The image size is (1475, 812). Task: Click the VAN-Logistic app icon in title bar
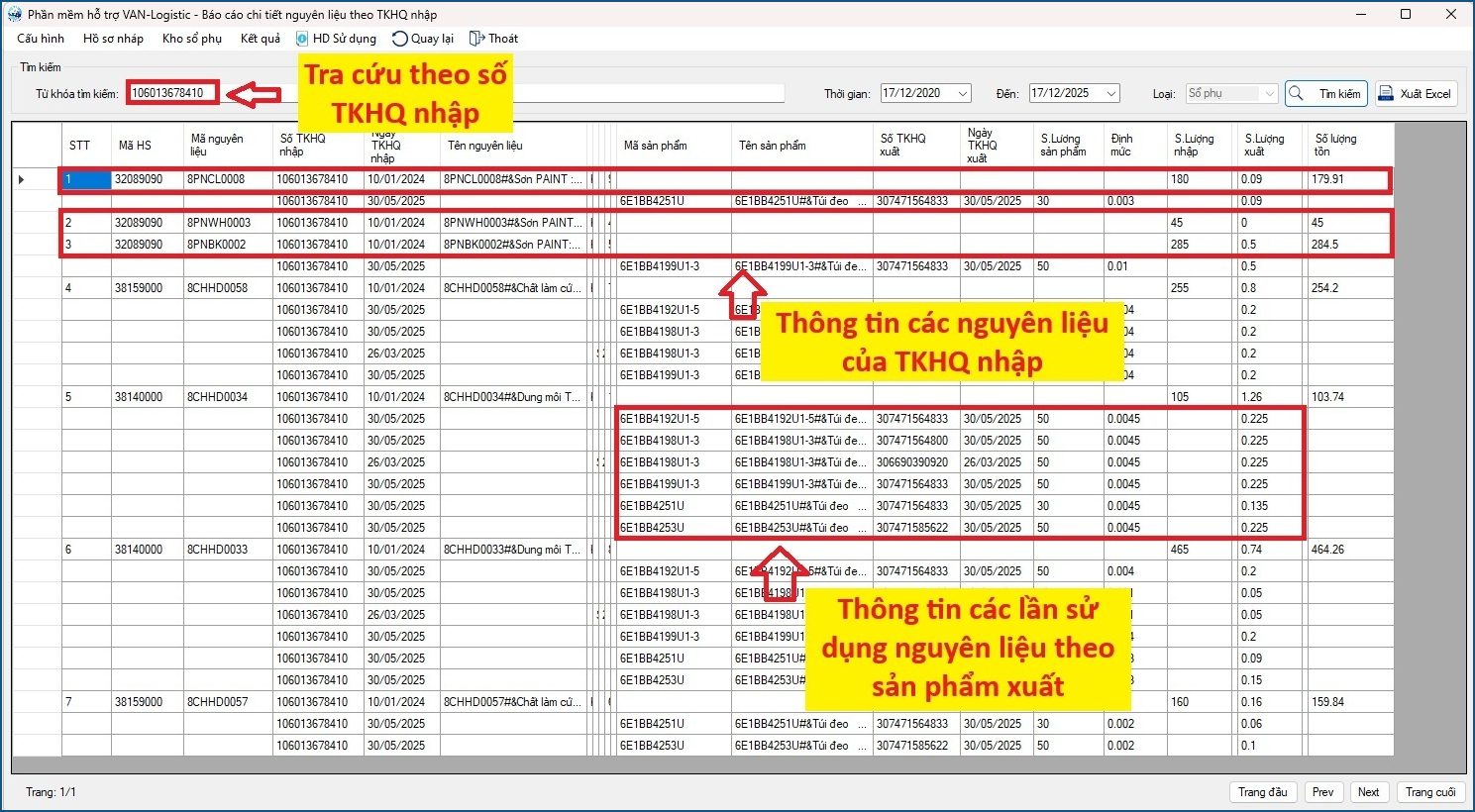14,14
